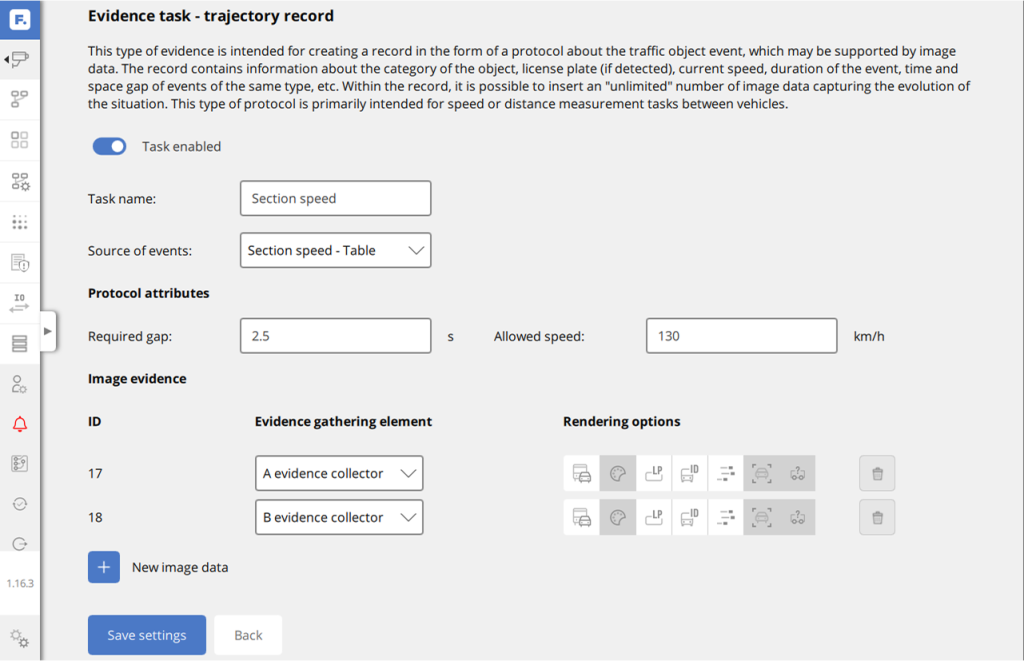Delete image evidence row ID 17
Viewport: 1024px width, 661px height.
(x=877, y=473)
